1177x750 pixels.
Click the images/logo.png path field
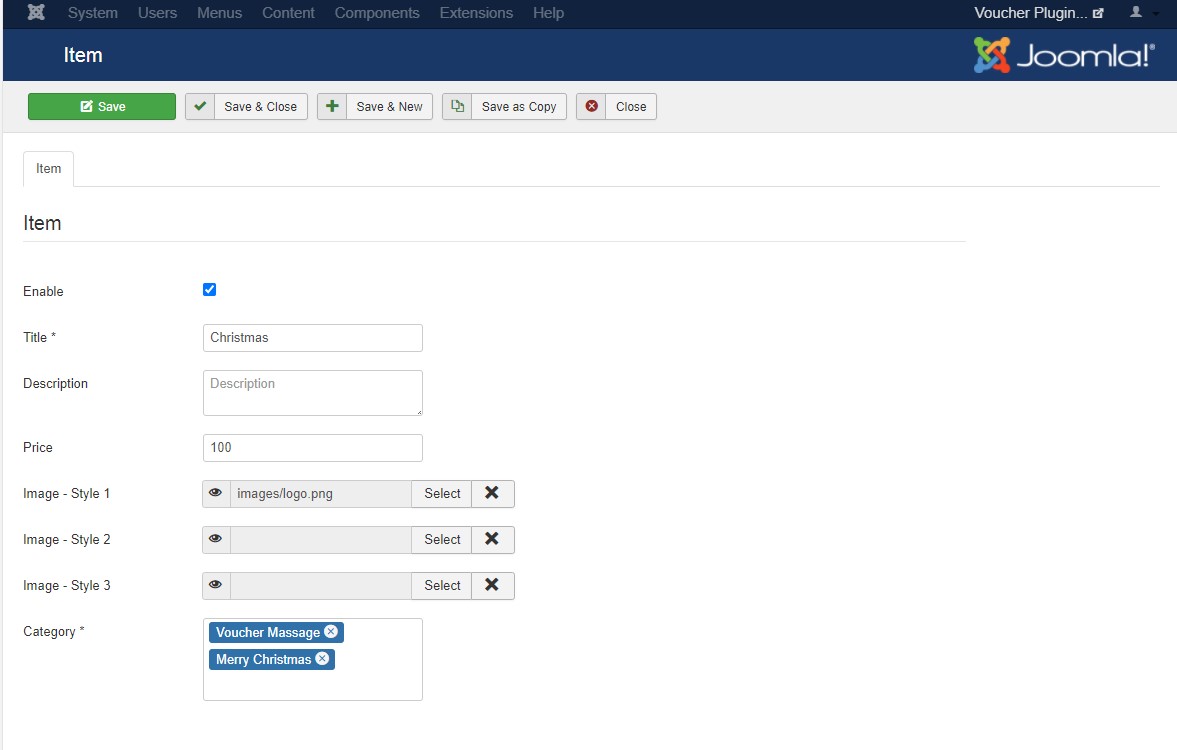(321, 493)
